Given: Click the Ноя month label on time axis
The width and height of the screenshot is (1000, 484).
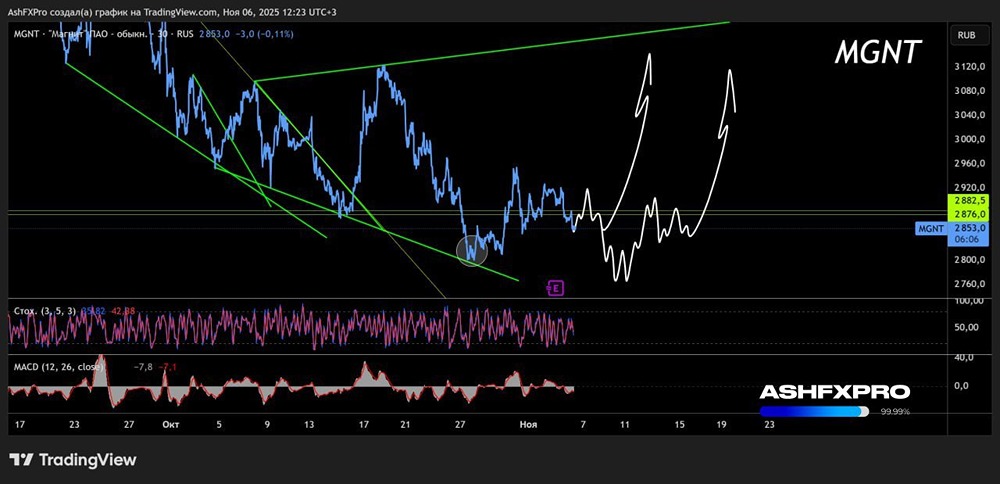Looking at the screenshot, I should [x=527, y=425].
